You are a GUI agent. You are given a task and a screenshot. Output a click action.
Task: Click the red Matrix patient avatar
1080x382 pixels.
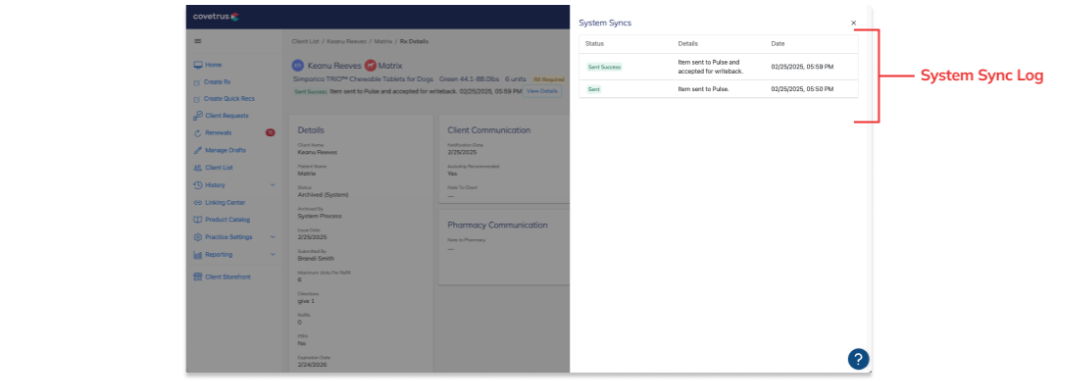pyautogui.click(x=370, y=65)
